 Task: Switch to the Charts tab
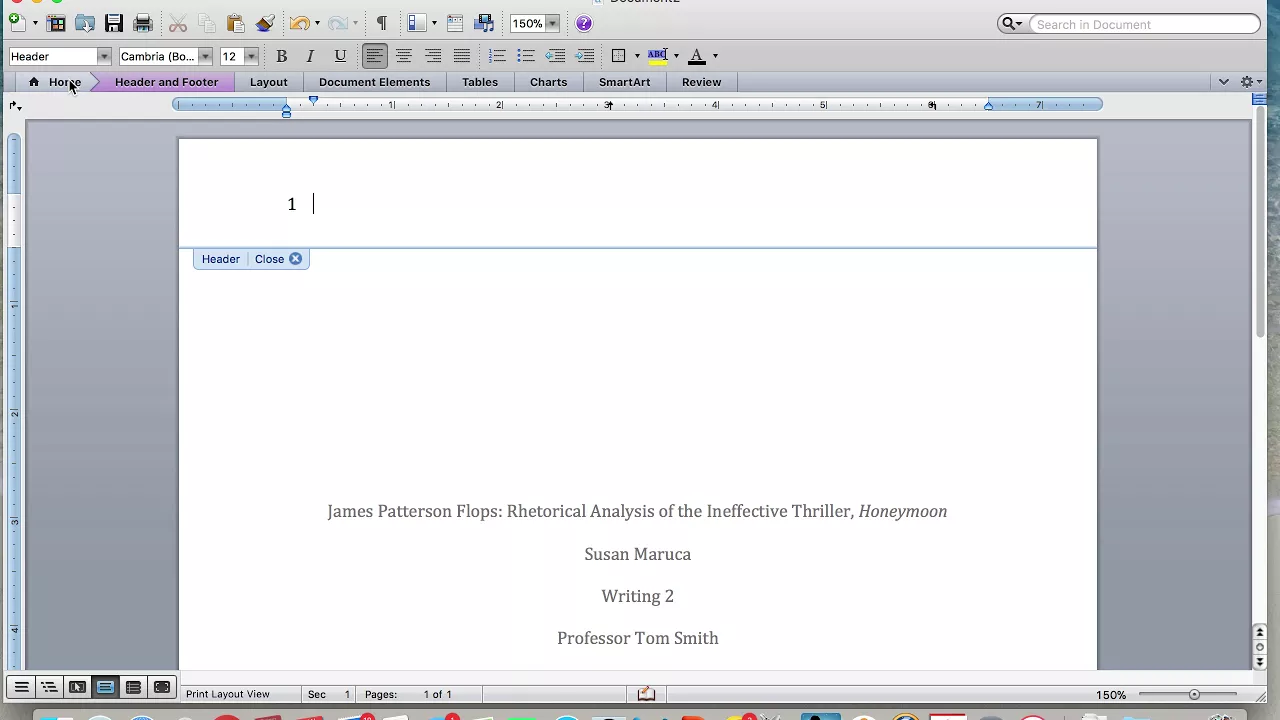point(548,82)
